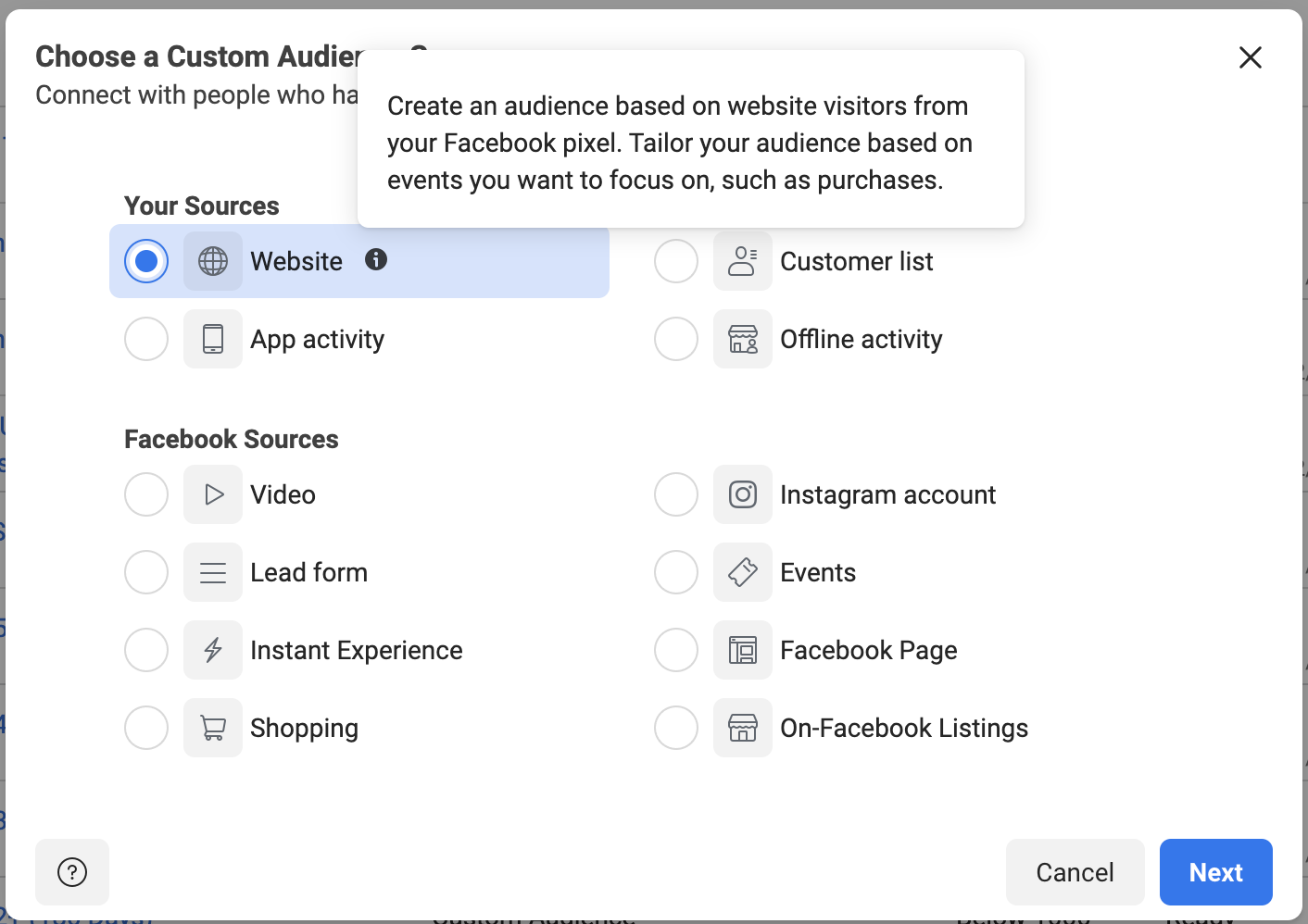Image resolution: width=1308 pixels, height=924 pixels.
Task: Click the Instagram account label
Action: [x=888, y=495]
